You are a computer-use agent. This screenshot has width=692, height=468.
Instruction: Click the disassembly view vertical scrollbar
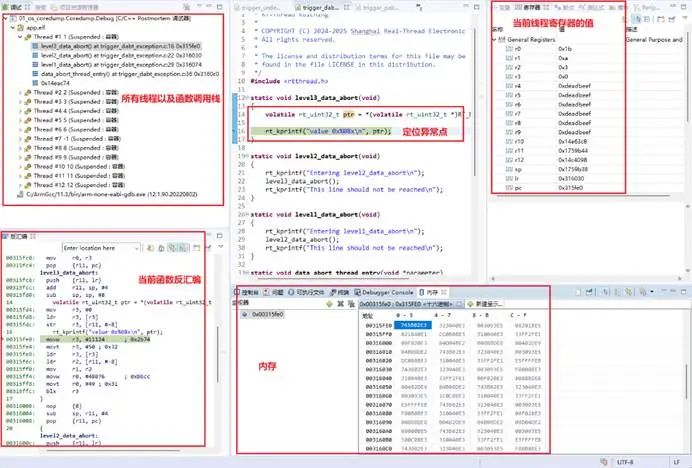point(217,355)
